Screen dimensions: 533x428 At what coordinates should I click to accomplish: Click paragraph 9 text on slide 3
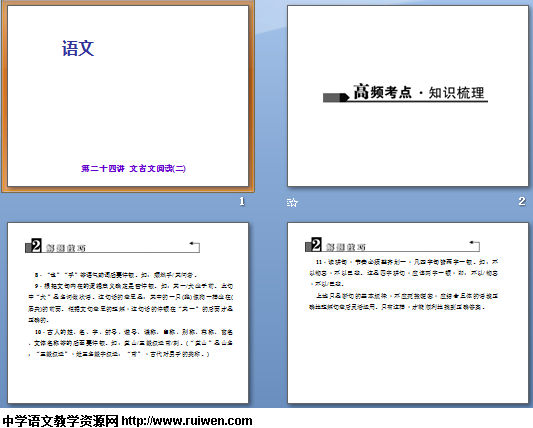point(131,303)
